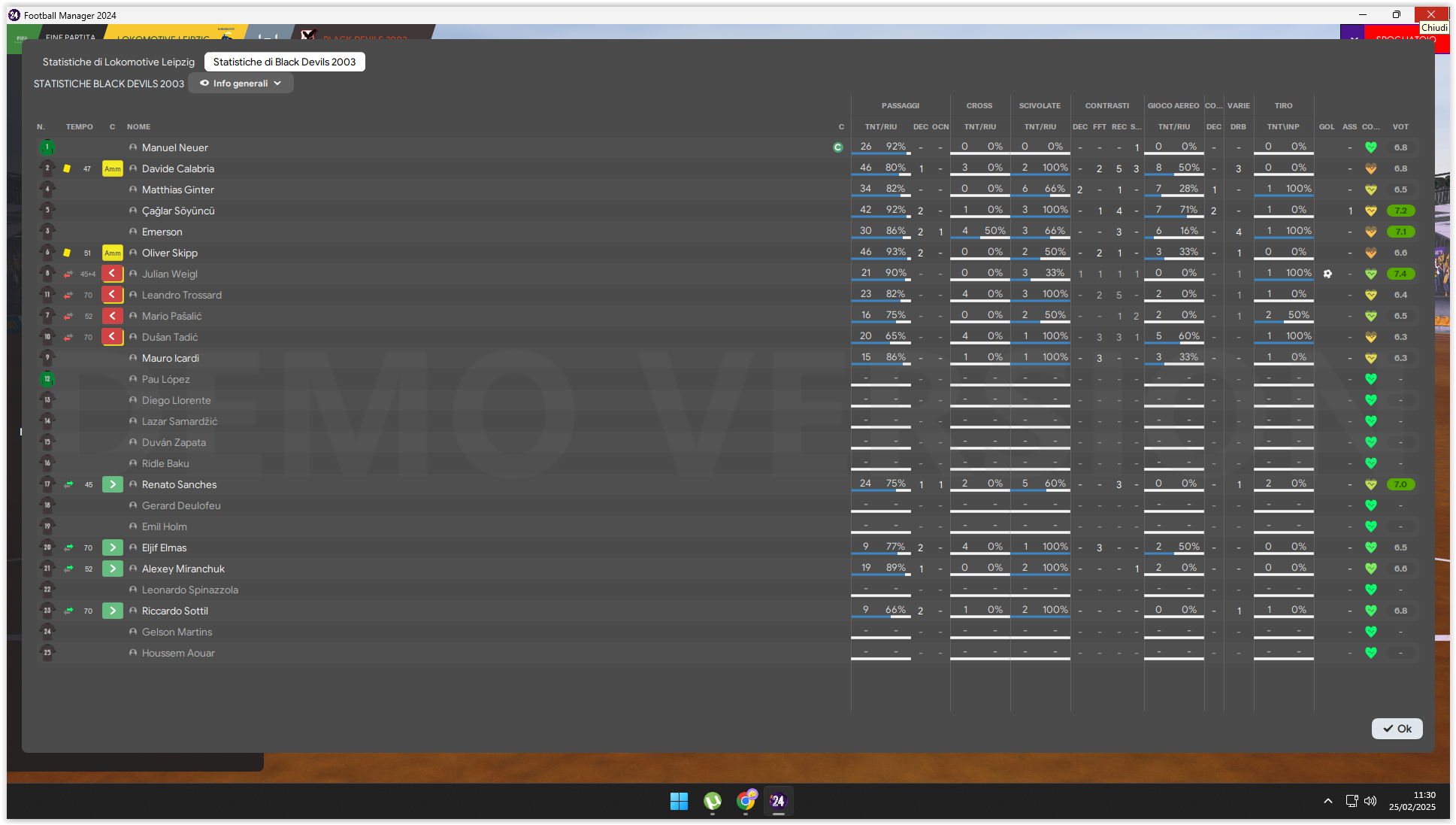
Task: Show hidden icons in system tray
Action: coord(1327,801)
